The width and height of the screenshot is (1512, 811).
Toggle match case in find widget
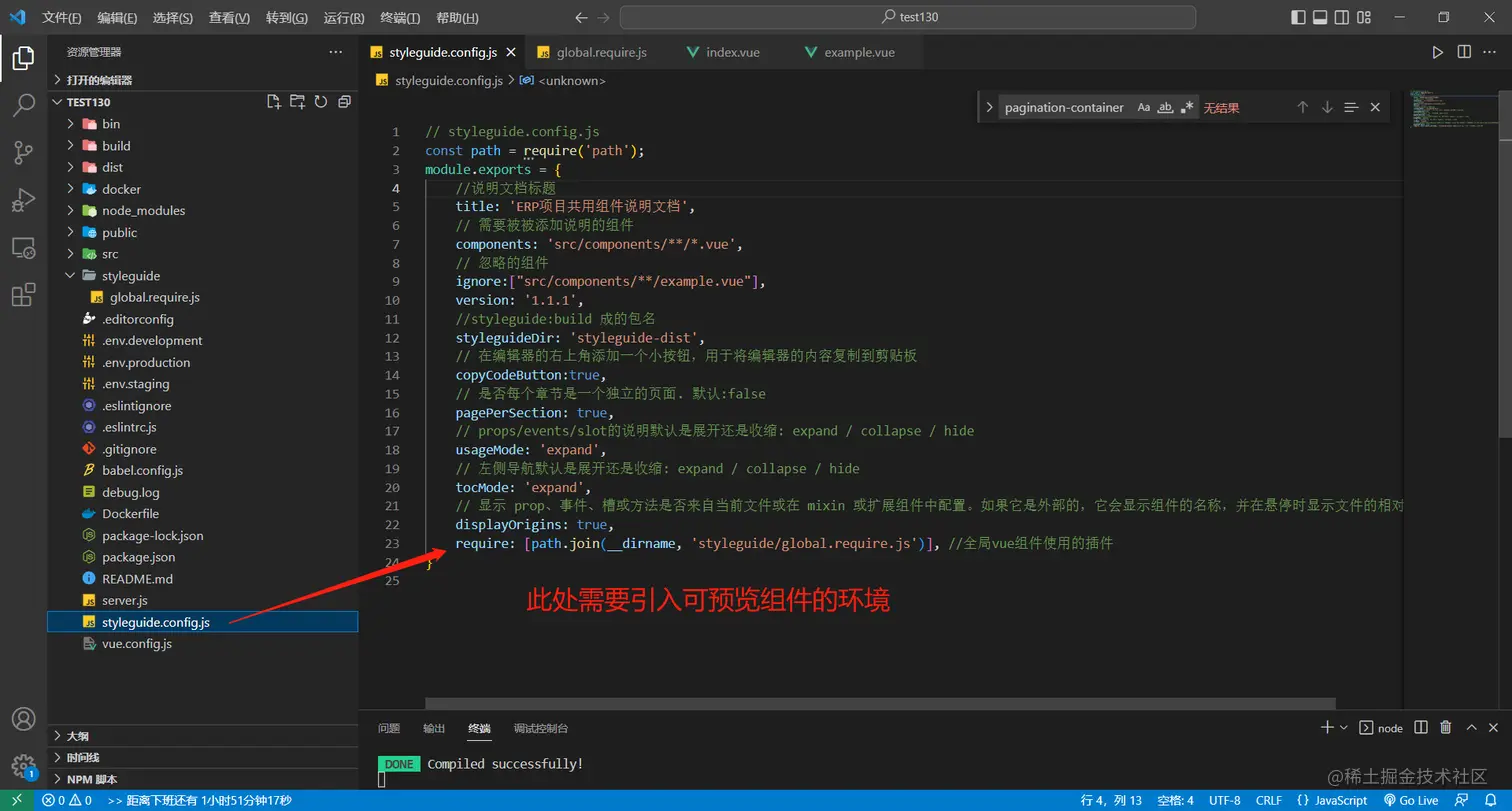[1144, 107]
